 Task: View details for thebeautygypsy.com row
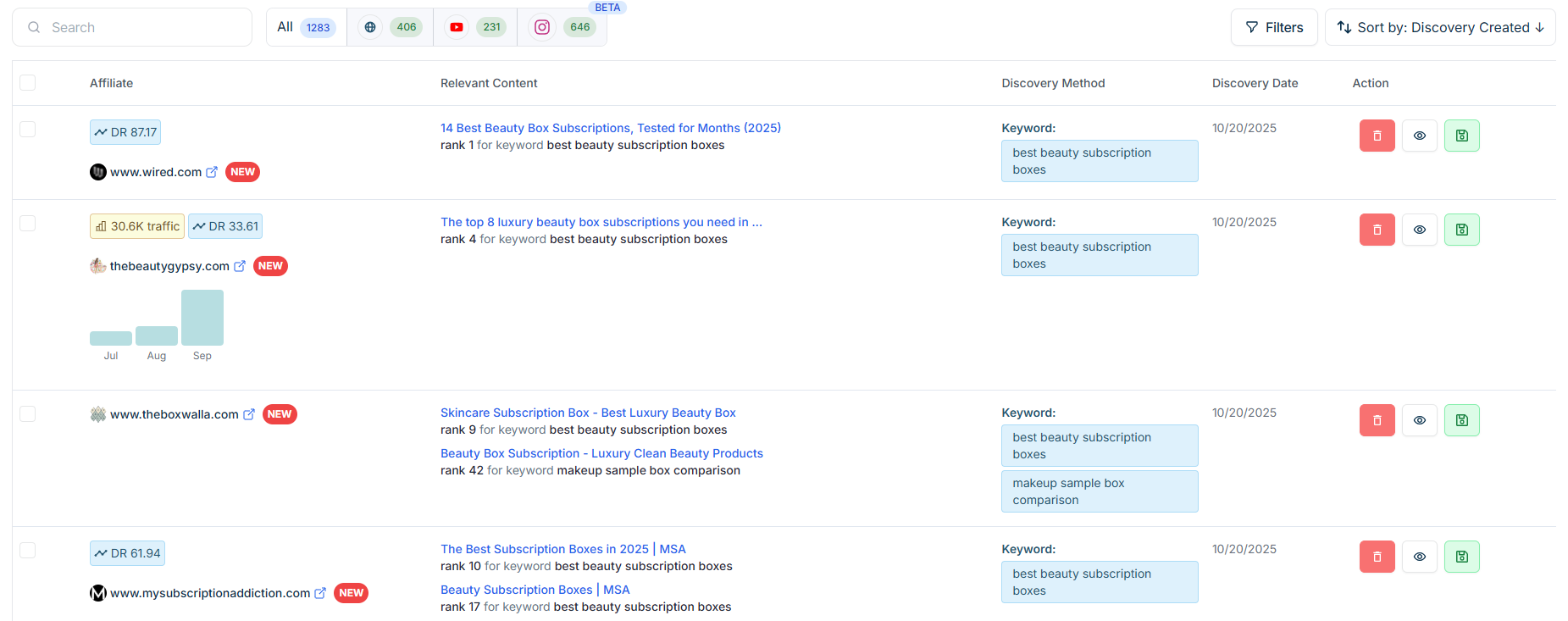(1419, 230)
